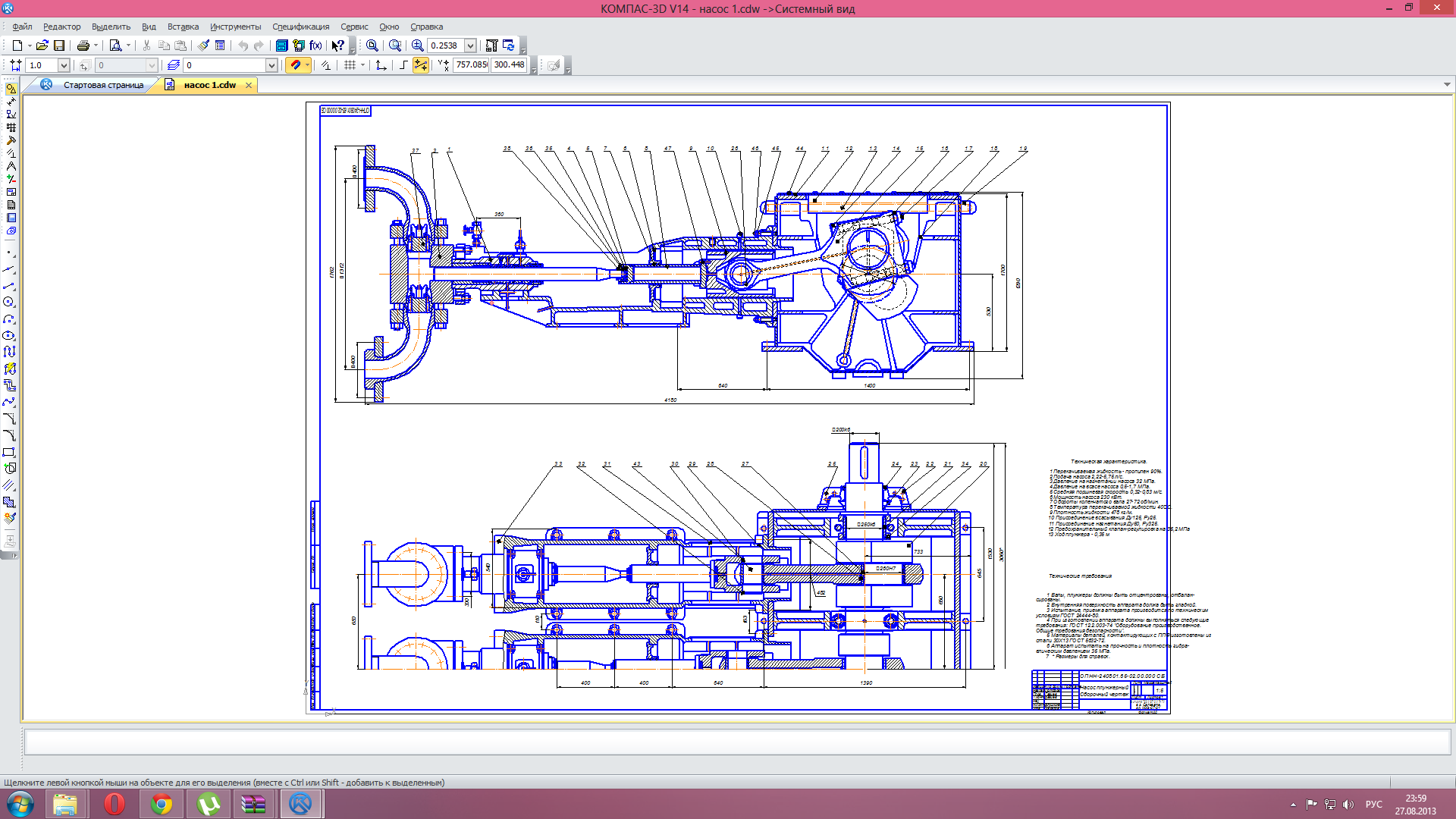The width and height of the screenshot is (1456, 819).
Task: Select the circle drawing tool
Action: tap(9, 302)
